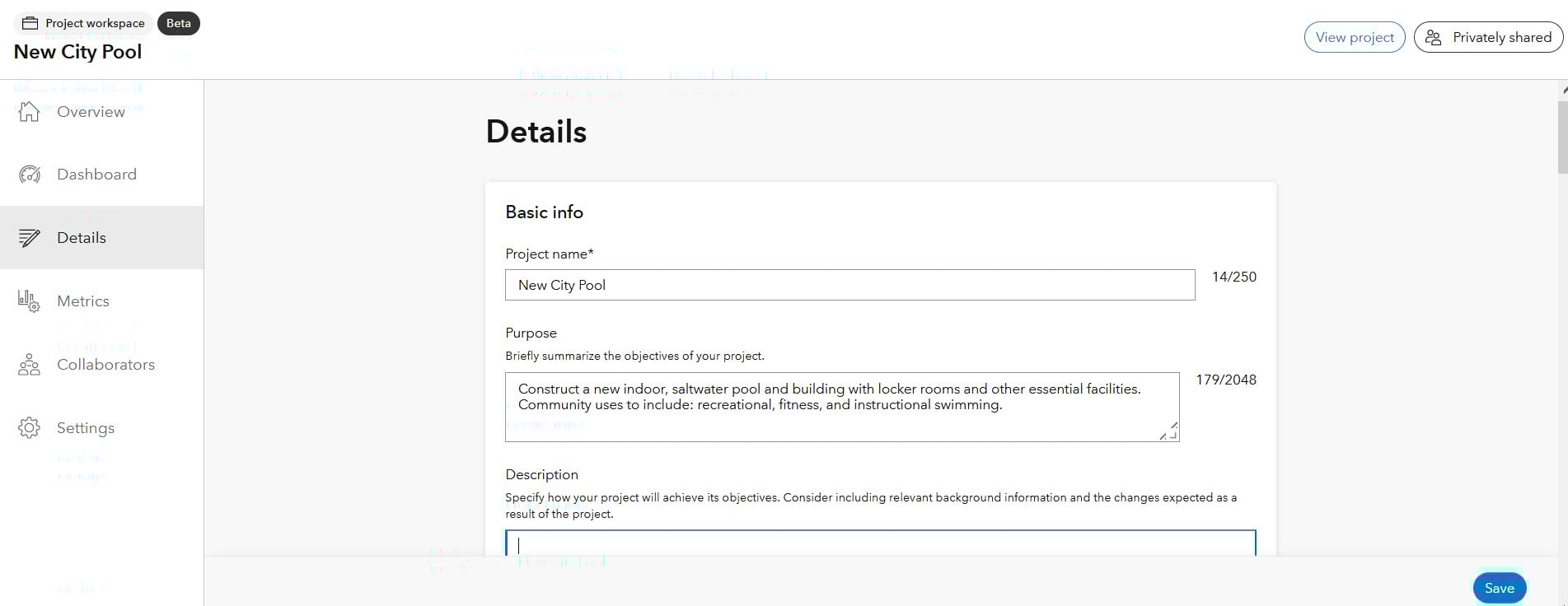Click the Project name input field
This screenshot has height=606, width=1568.
pyautogui.click(x=850, y=285)
